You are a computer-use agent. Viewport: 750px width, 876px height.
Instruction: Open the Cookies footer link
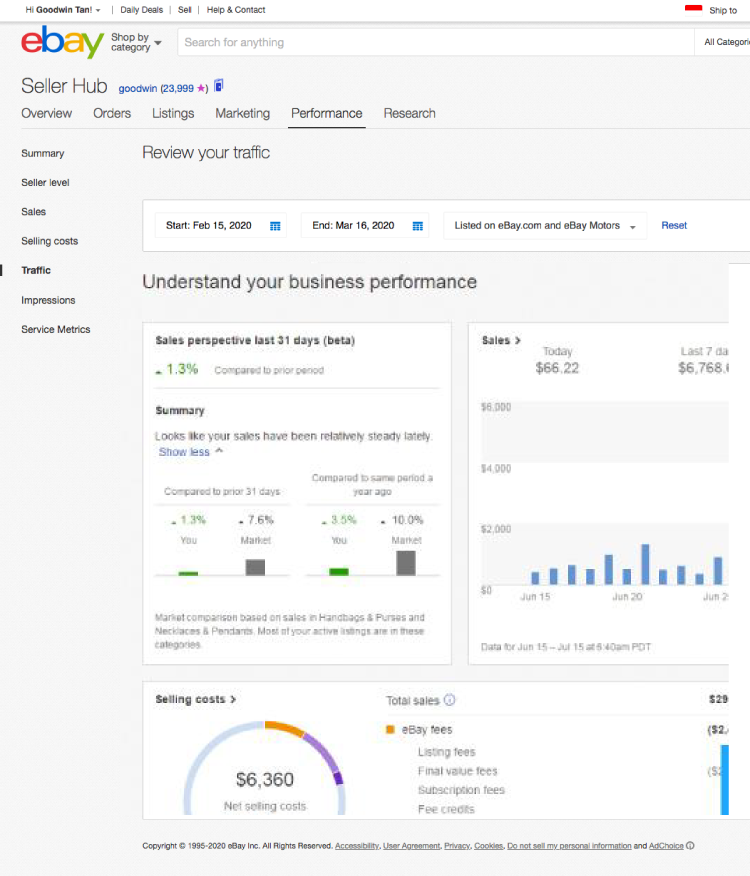tap(488, 846)
